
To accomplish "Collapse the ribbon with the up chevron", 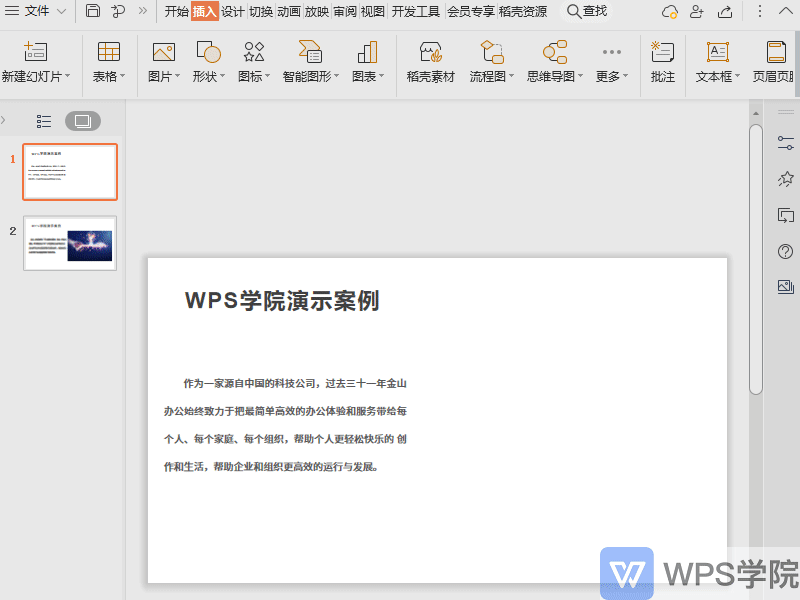I will [786, 11].
